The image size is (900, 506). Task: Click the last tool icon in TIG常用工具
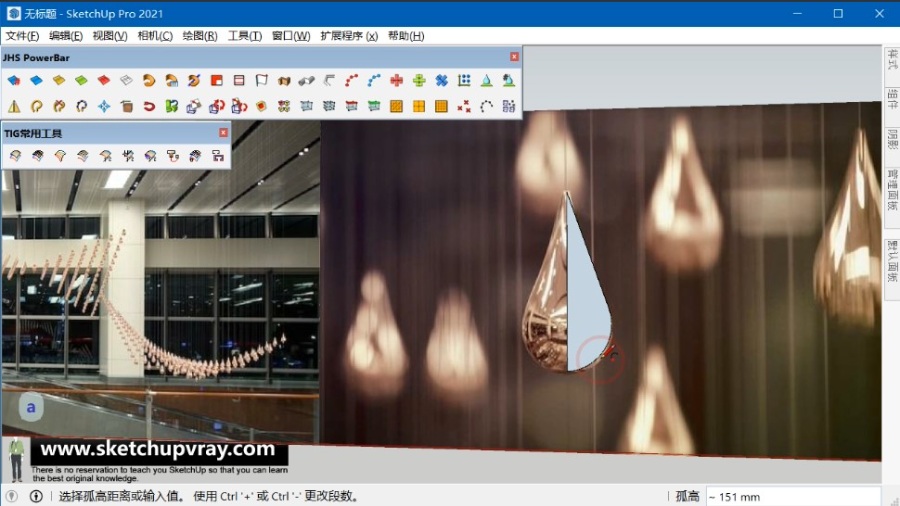click(x=218, y=155)
